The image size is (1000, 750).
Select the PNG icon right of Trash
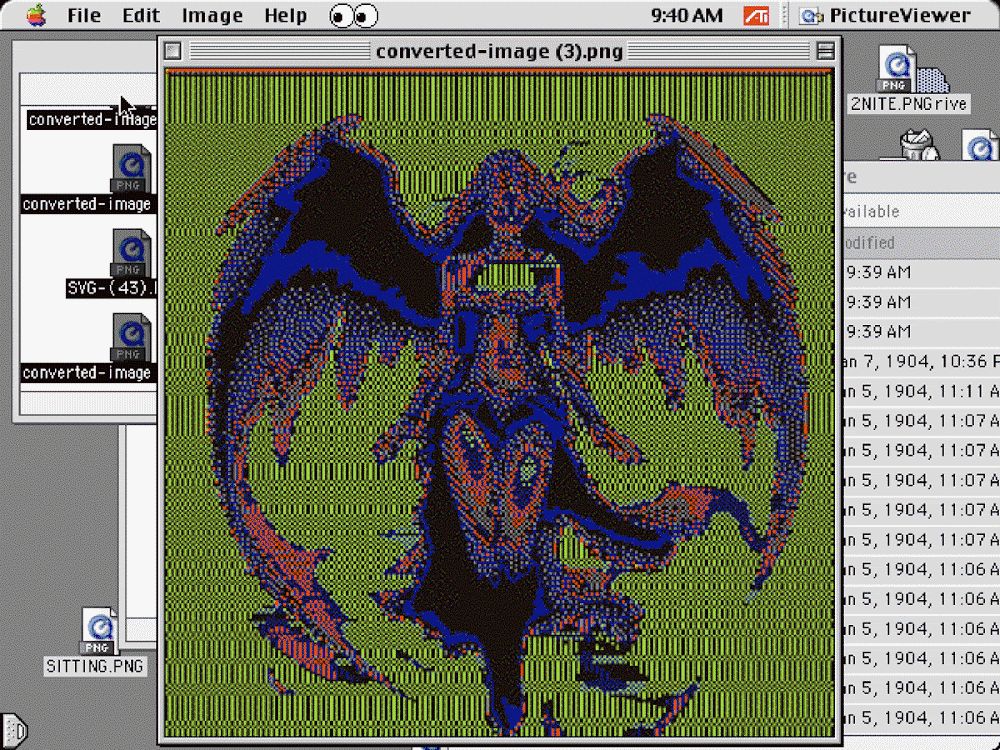(982, 147)
